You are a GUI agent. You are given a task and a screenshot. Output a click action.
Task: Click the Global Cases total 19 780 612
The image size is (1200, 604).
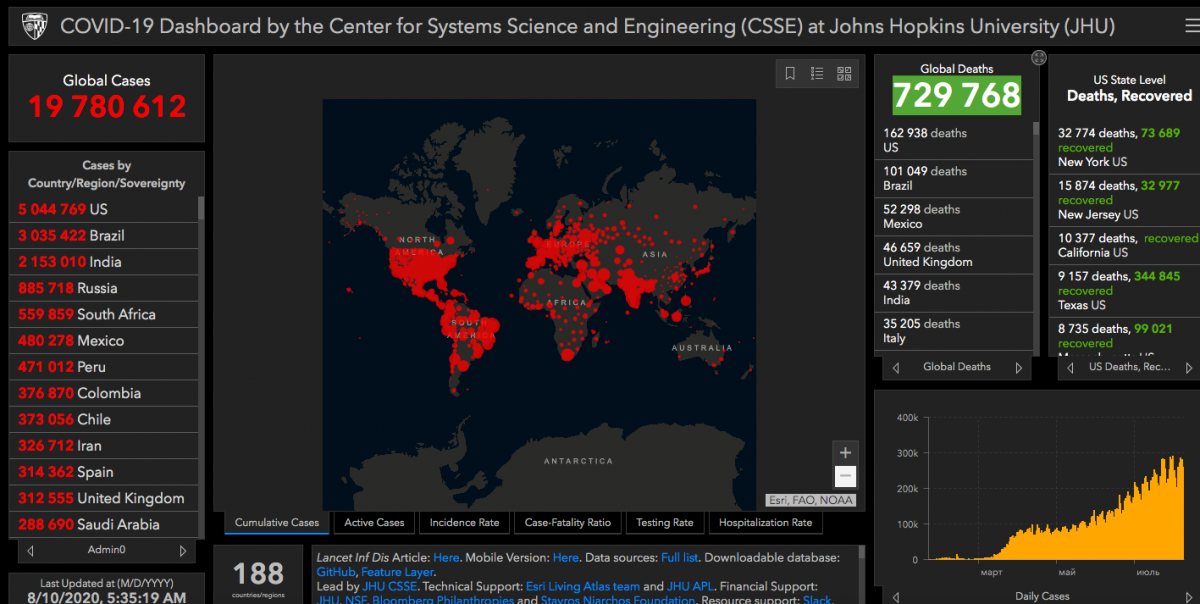pyautogui.click(x=107, y=106)
